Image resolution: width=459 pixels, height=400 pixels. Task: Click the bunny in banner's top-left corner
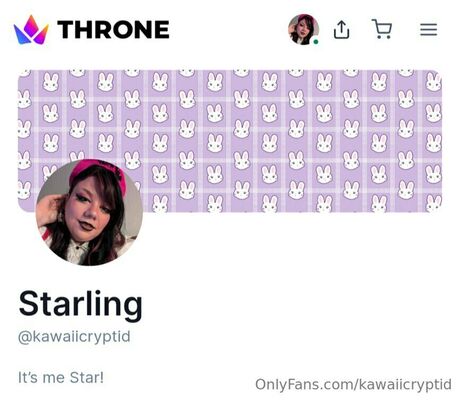point(24,73)
